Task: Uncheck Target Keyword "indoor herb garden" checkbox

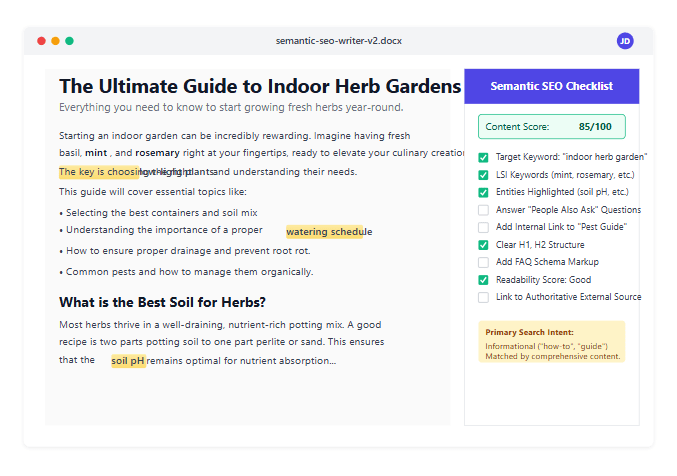Action: coord(483,157)
